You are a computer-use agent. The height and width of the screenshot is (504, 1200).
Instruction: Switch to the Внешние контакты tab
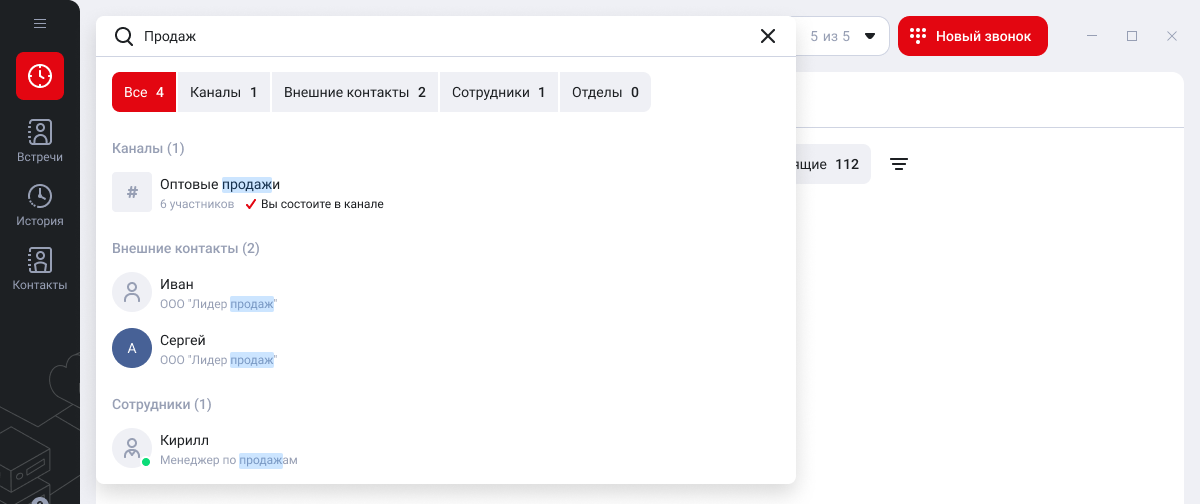(x=354, y=92)
